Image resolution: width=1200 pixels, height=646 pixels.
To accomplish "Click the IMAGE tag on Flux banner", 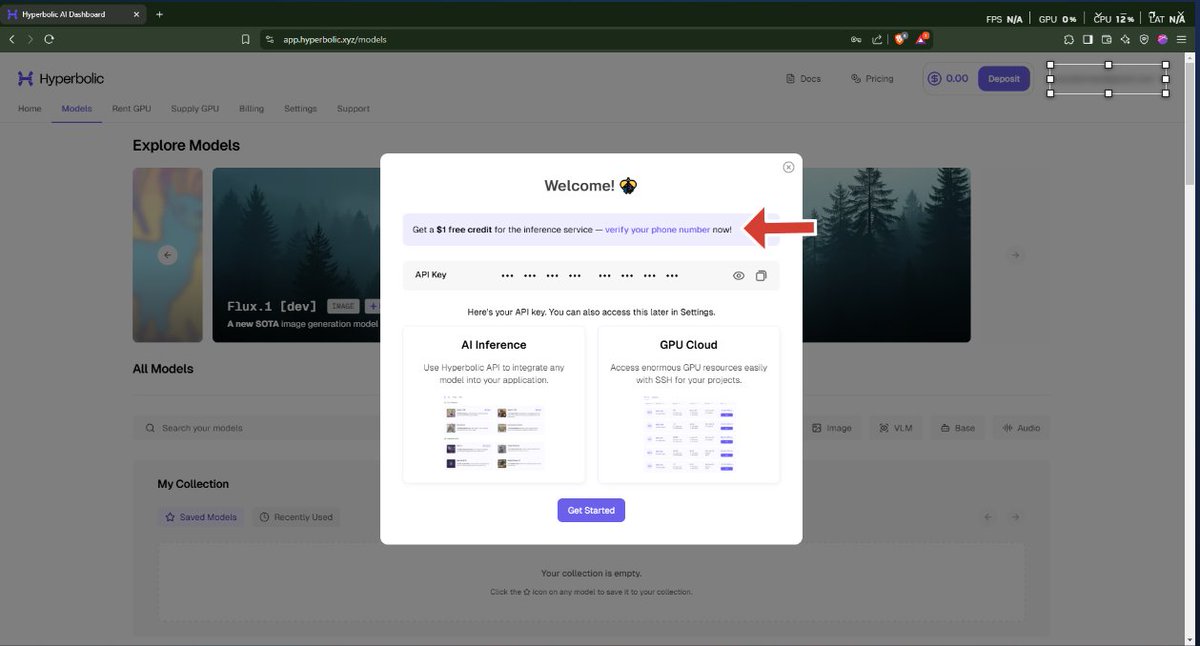I will (x=343, y=306).
